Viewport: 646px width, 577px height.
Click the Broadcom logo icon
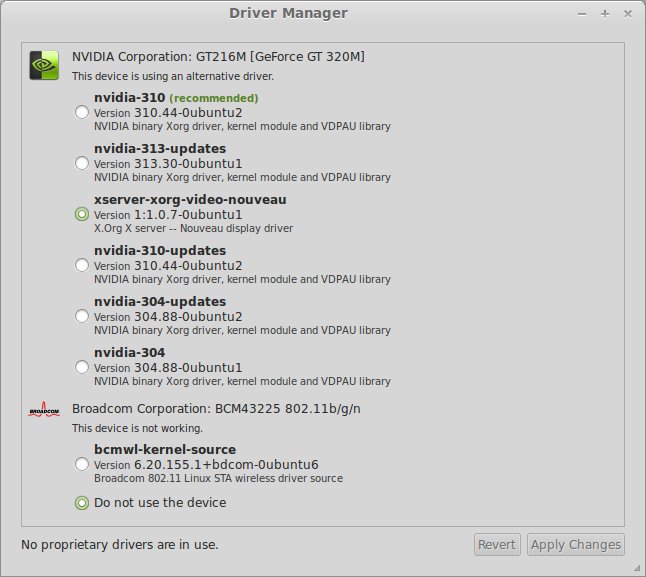coord(44,409)
